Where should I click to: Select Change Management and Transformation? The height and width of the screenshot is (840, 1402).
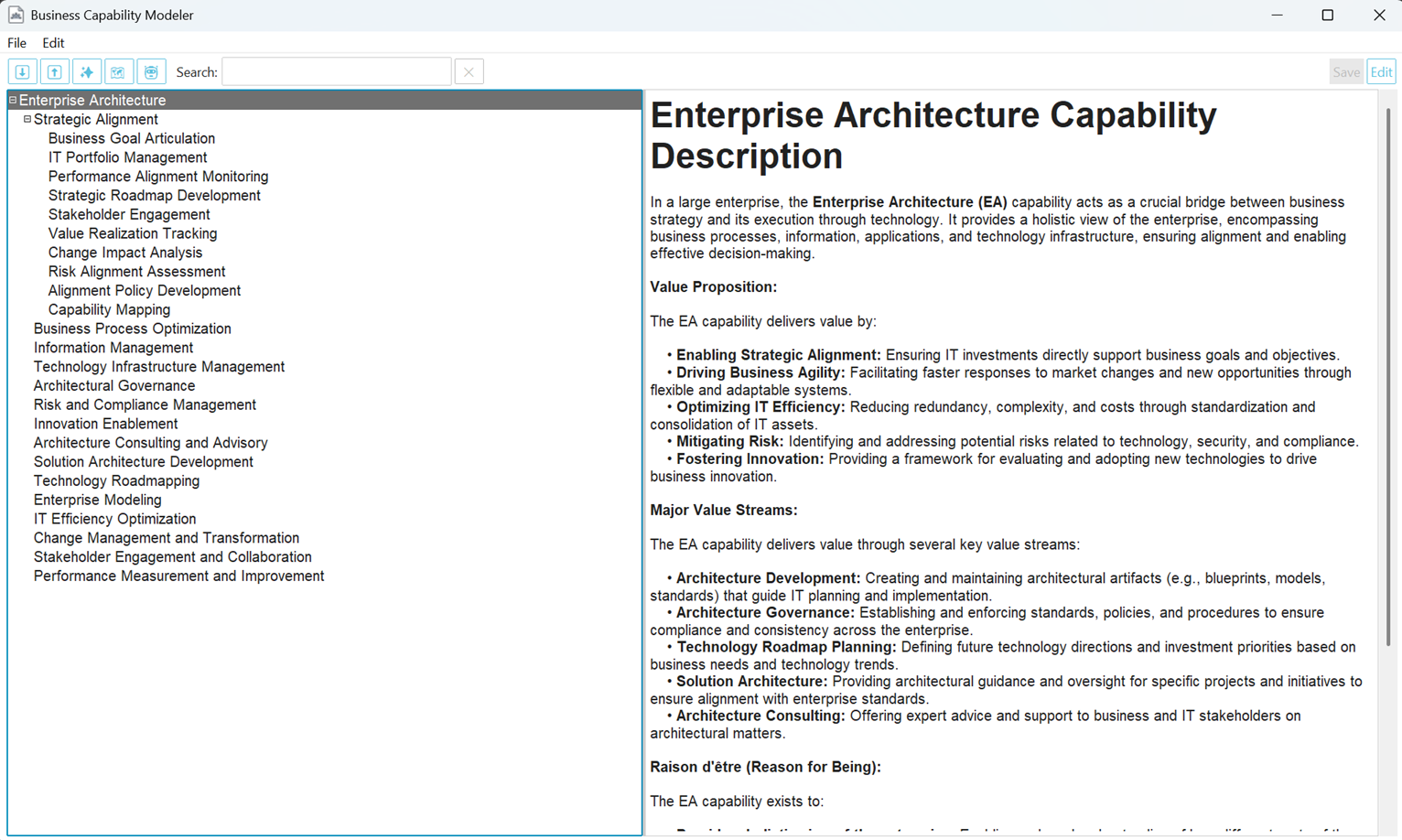pos(167,538)
